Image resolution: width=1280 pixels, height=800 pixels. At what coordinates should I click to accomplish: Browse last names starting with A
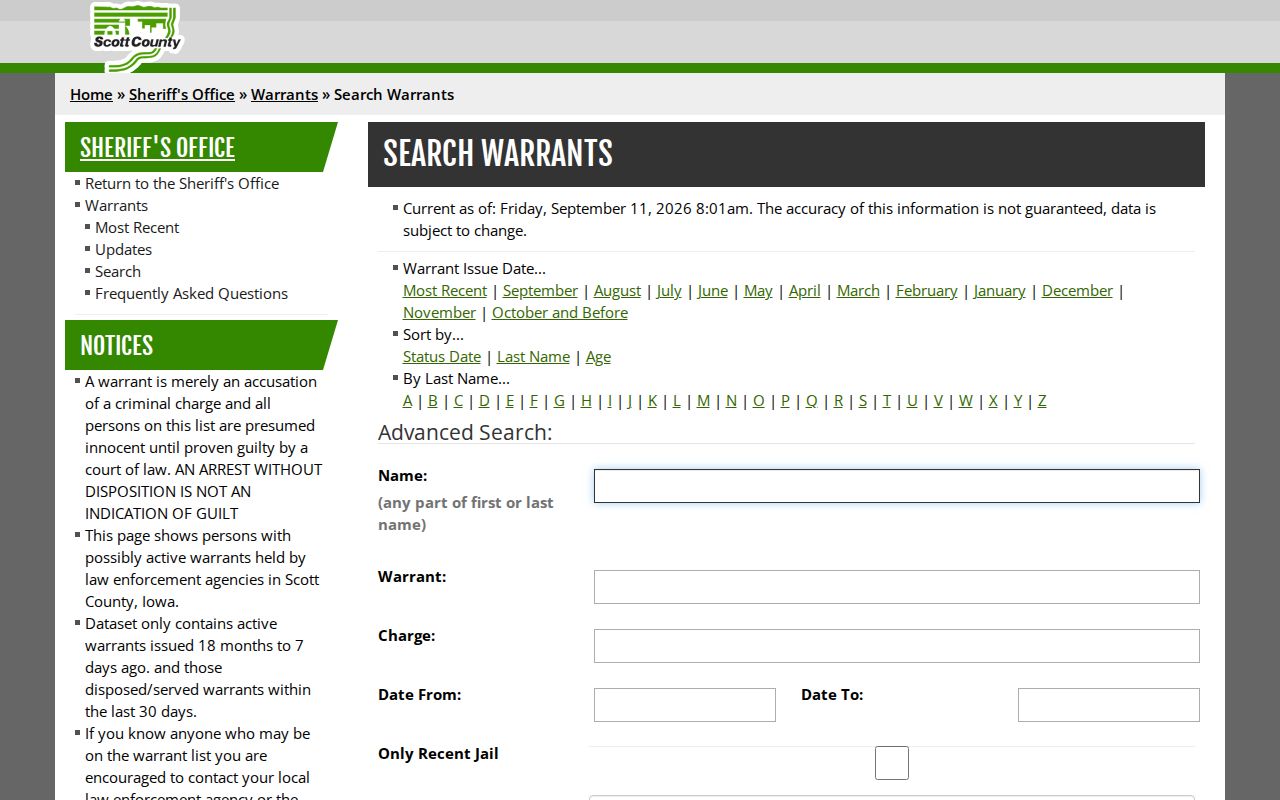[x=407, y=400]
